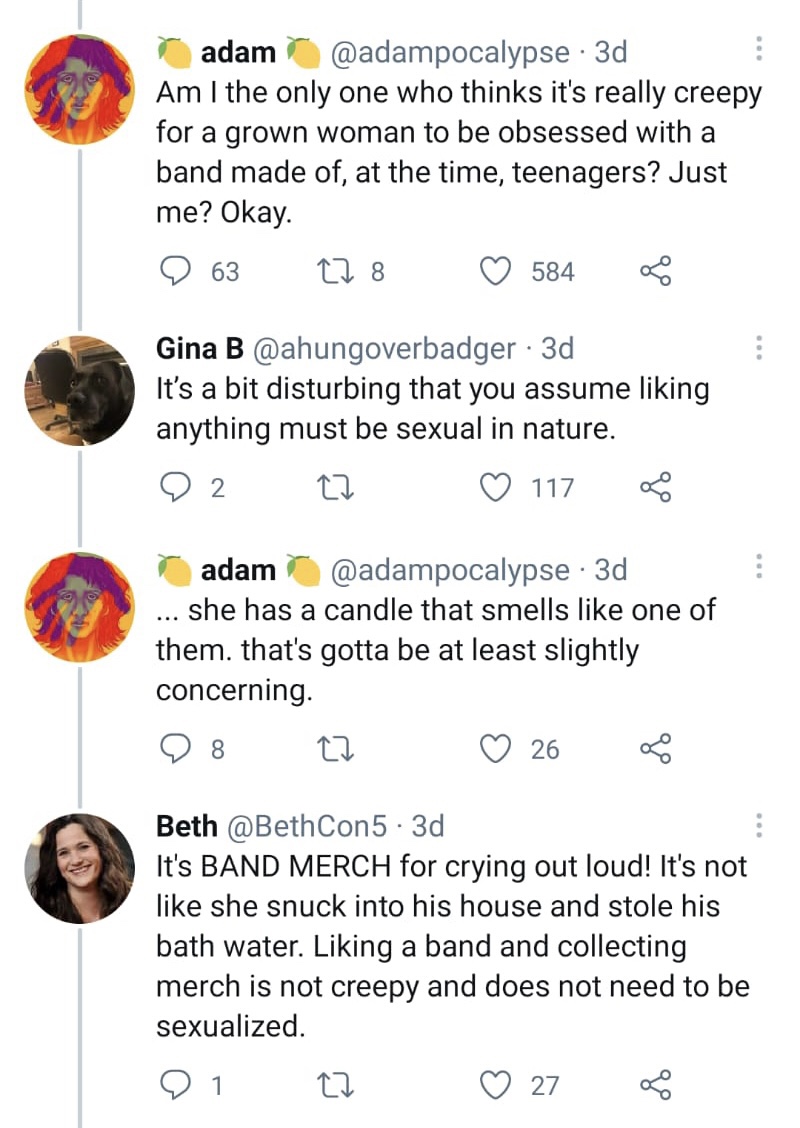Share Gina B's tweet
The image size is (800, 1128).
coord(654,487)
